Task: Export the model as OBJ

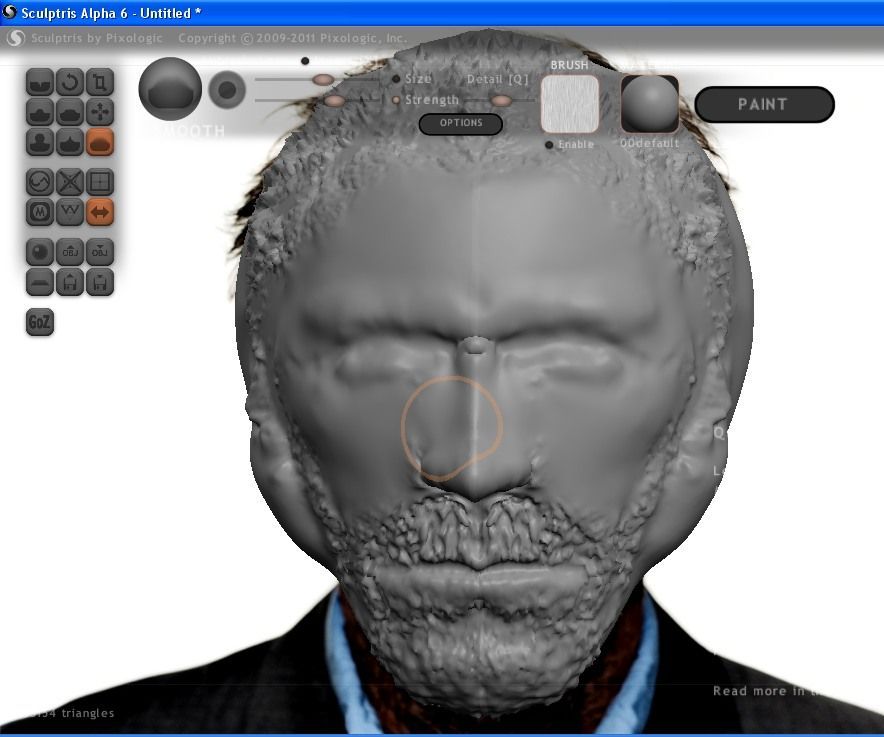Action: point(99,251)
